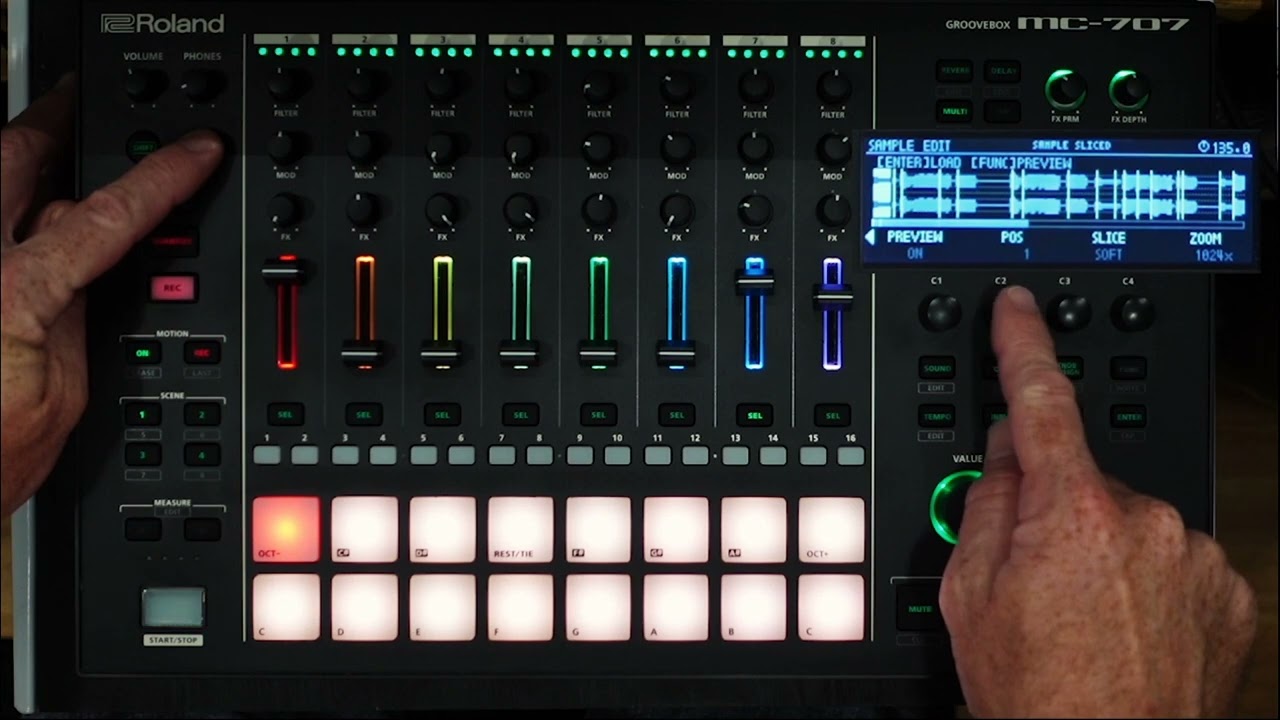Toggle track 3 SEL button
The image size is (1280, 720).
pos(442,414)
